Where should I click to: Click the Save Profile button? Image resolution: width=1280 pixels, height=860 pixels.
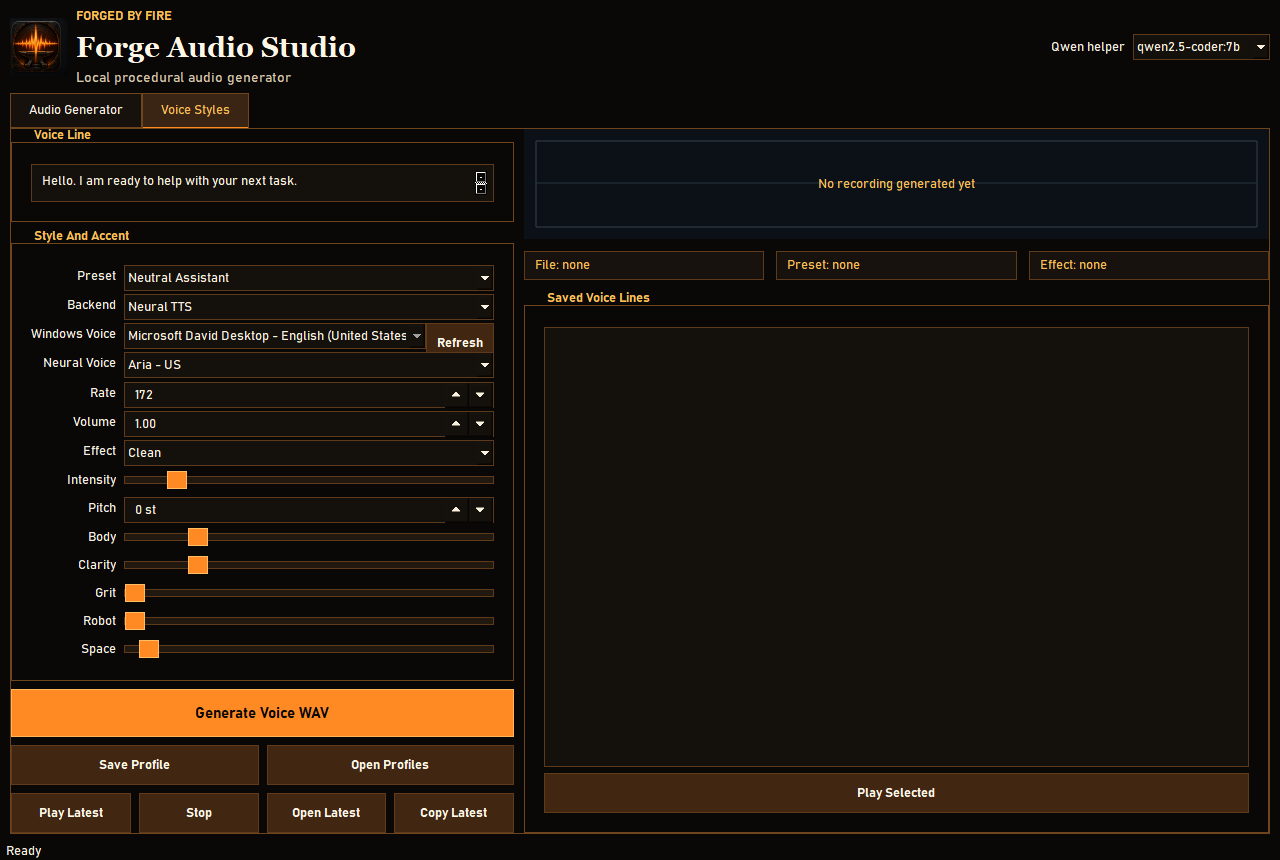point(135,765)
